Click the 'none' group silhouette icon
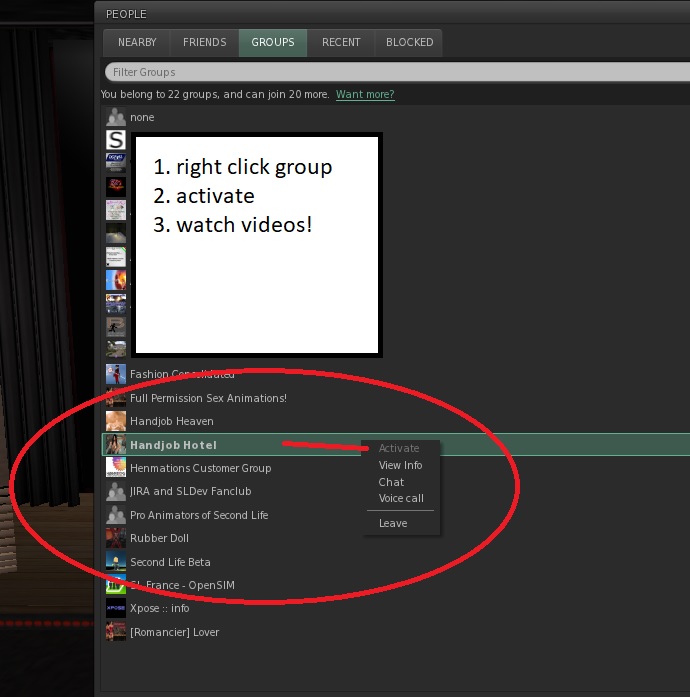Screen dimensions: 690x697 116,117
